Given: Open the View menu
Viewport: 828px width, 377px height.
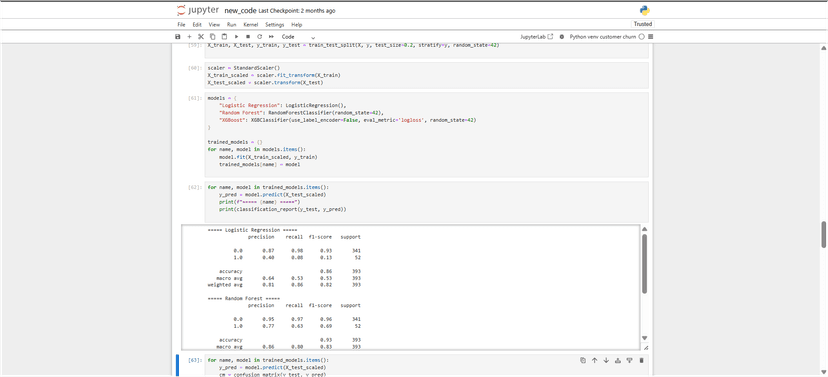Looking at the screenshot, I should 214,25.
